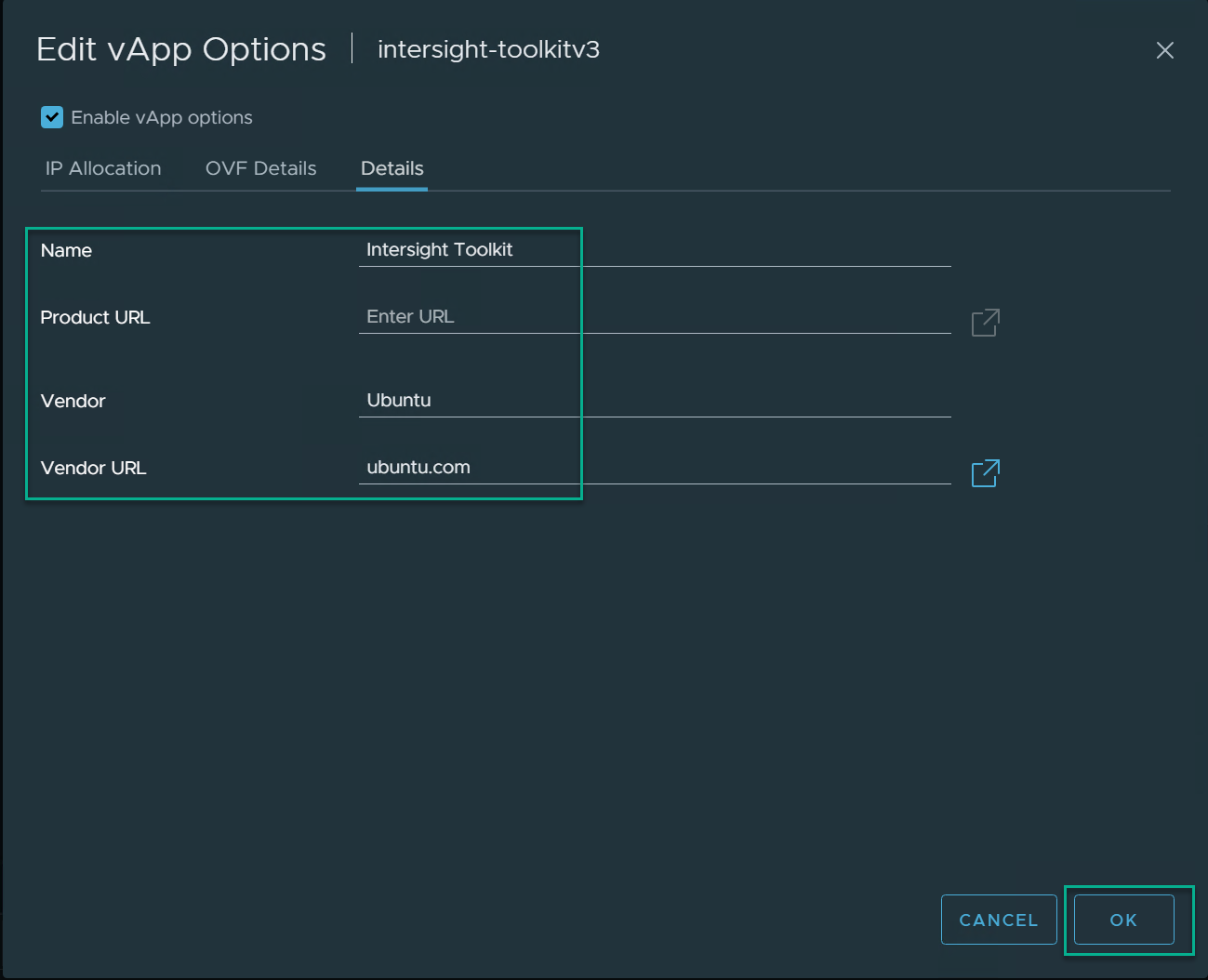
Task: Click the intersight-toolkitv3 VM name heading
Action: 488,49
